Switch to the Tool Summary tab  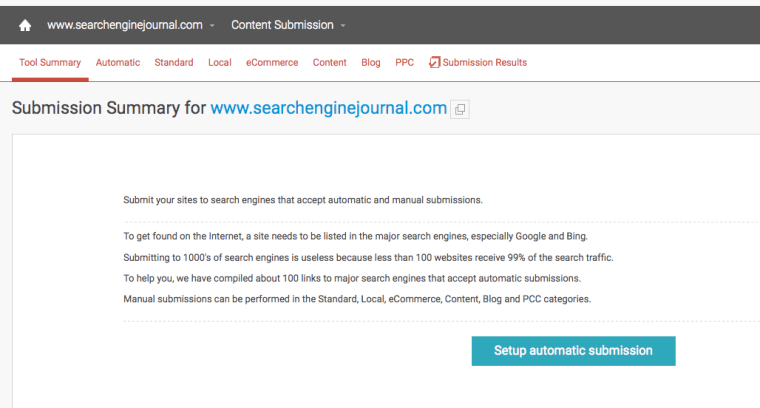click(x=50, y=63)
